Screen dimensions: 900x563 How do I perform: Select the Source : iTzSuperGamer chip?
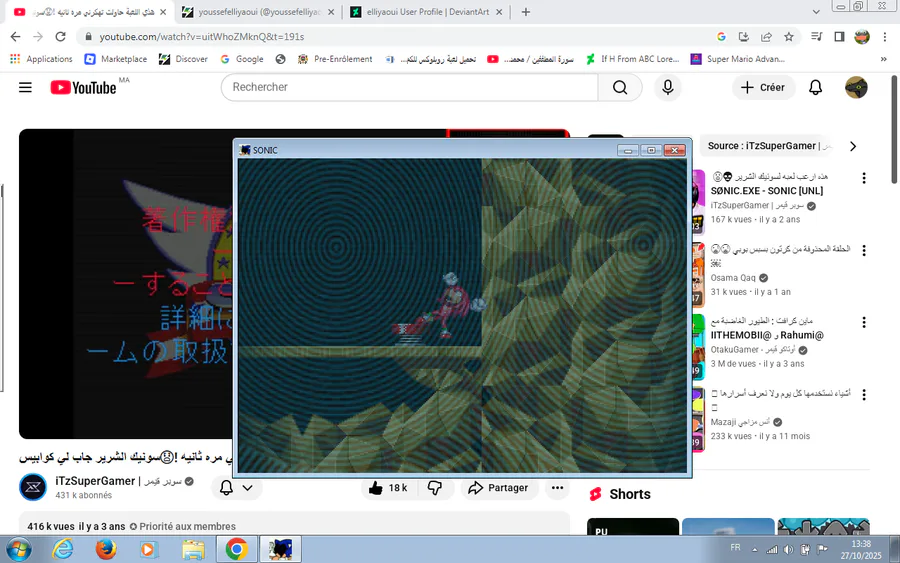pyautogui.click(x=768, y=146)
